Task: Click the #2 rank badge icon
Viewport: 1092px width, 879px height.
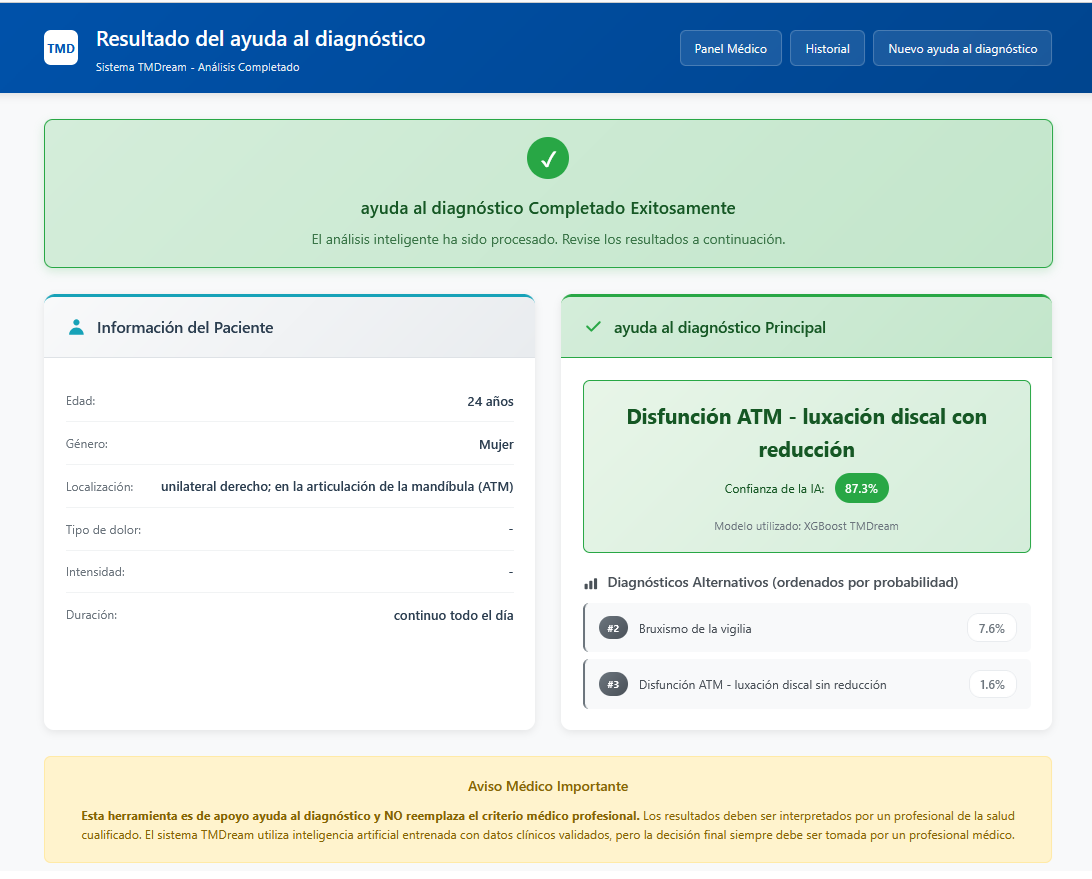Action: [613, 628]
